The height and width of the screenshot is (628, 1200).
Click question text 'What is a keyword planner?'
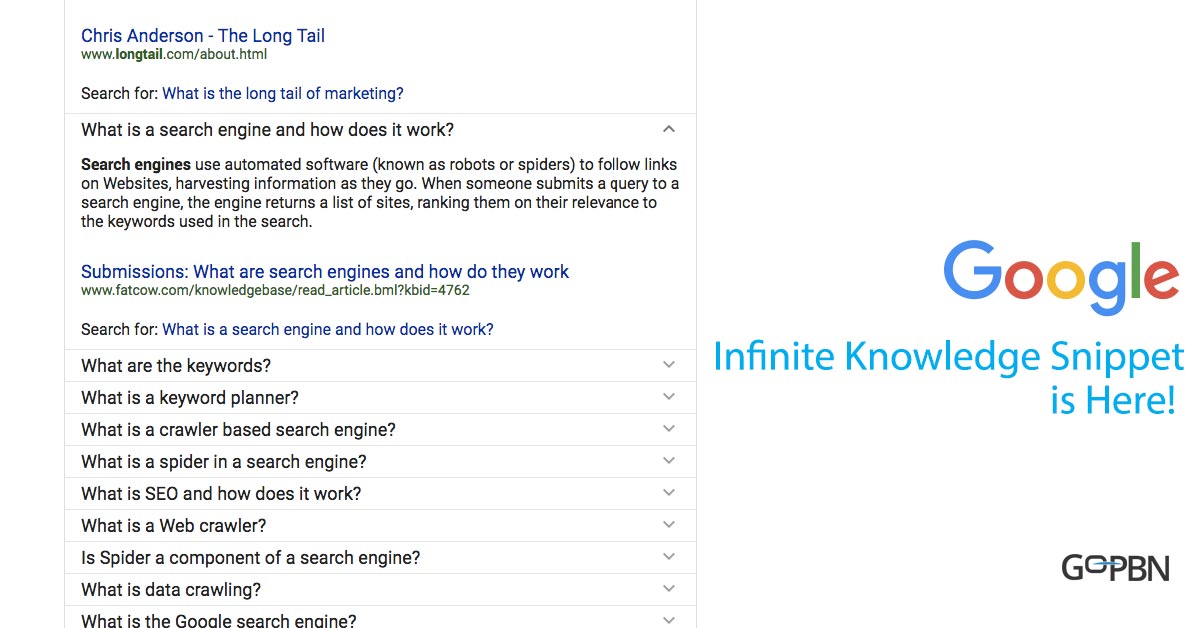coord(190,398)
